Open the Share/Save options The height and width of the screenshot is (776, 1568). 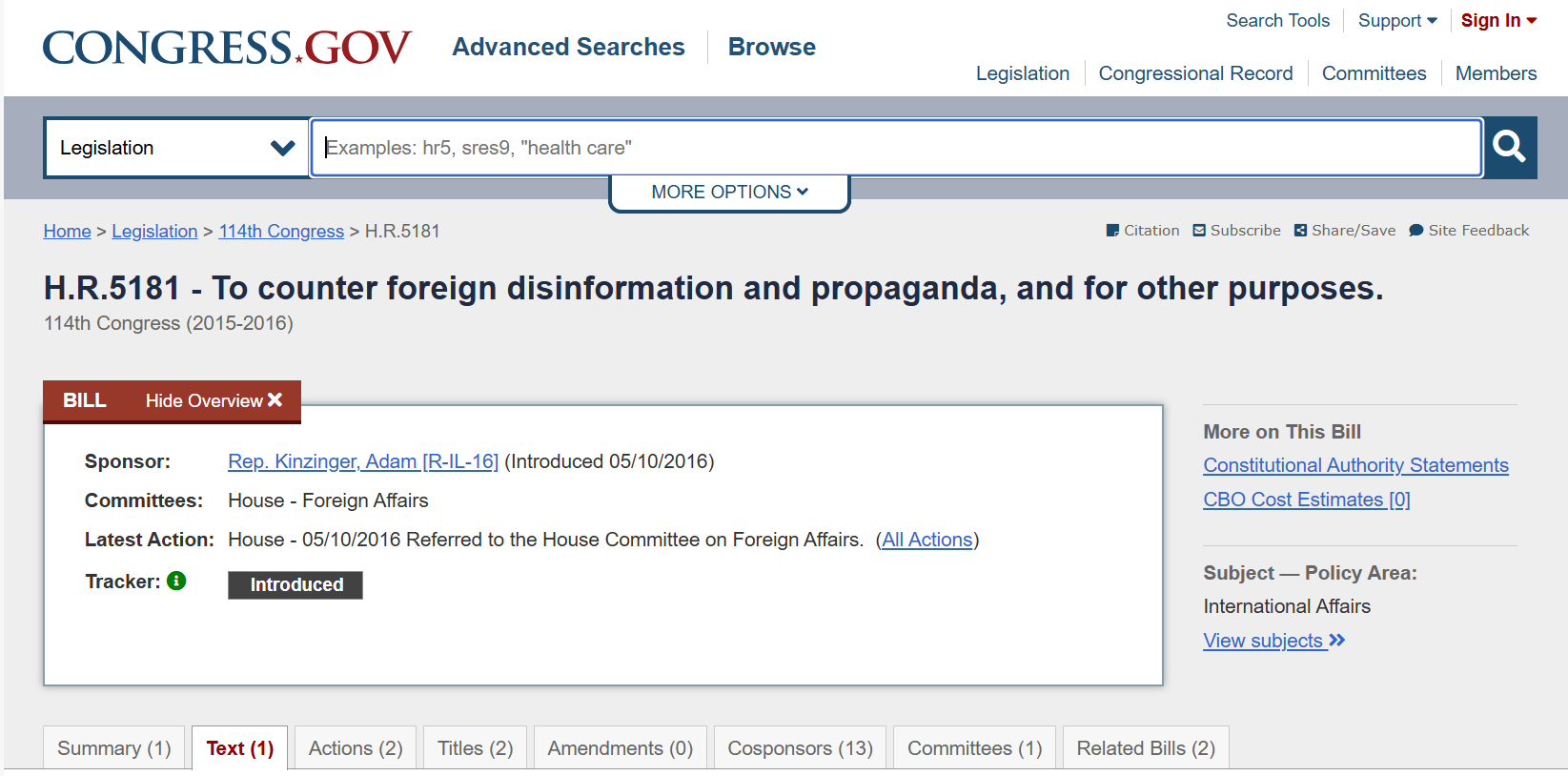(x=1345, y=231)
